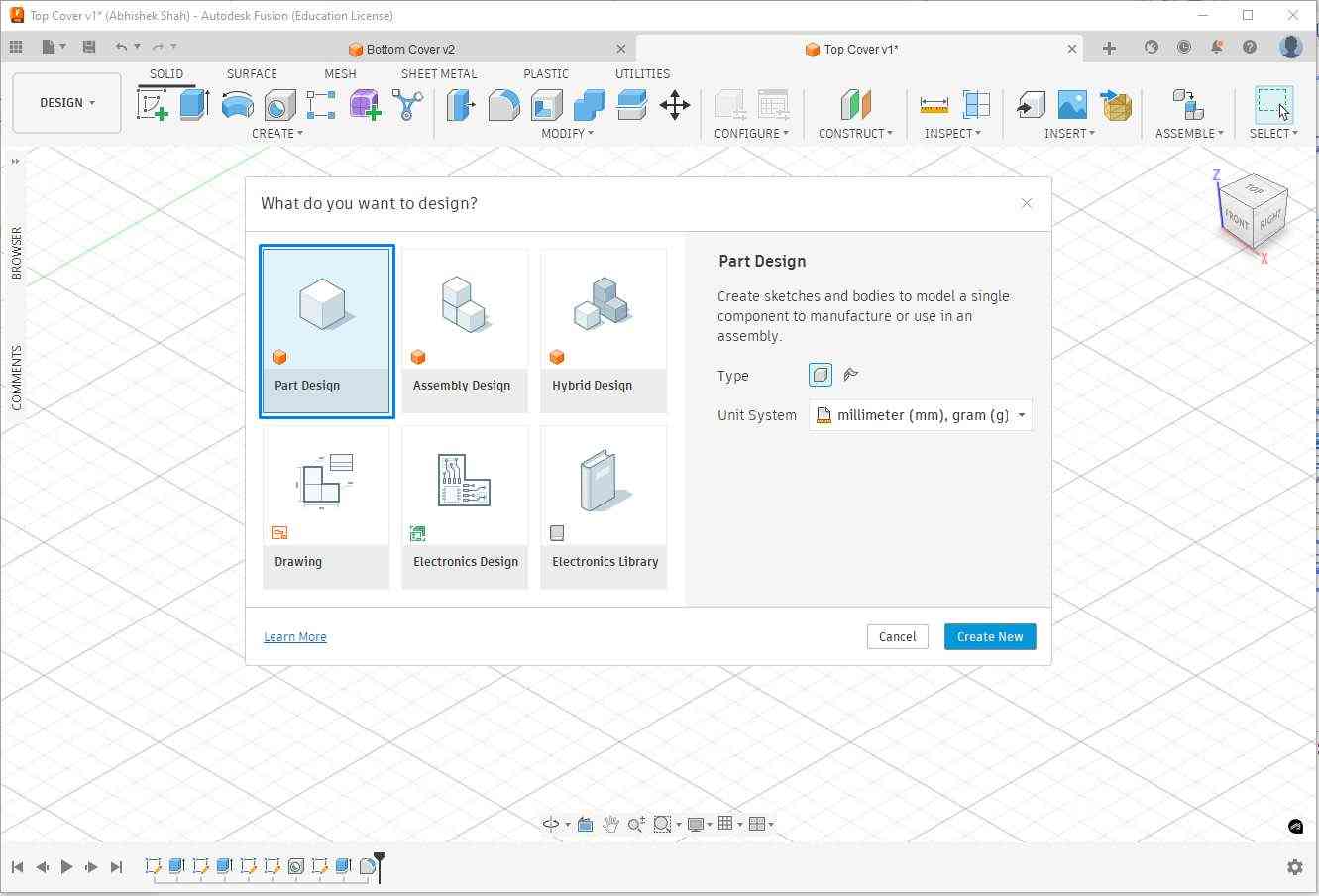The height and width of the screenshot is (896, 1319).
Task: Choose the Revolve tool
Action: coord(237,104)
